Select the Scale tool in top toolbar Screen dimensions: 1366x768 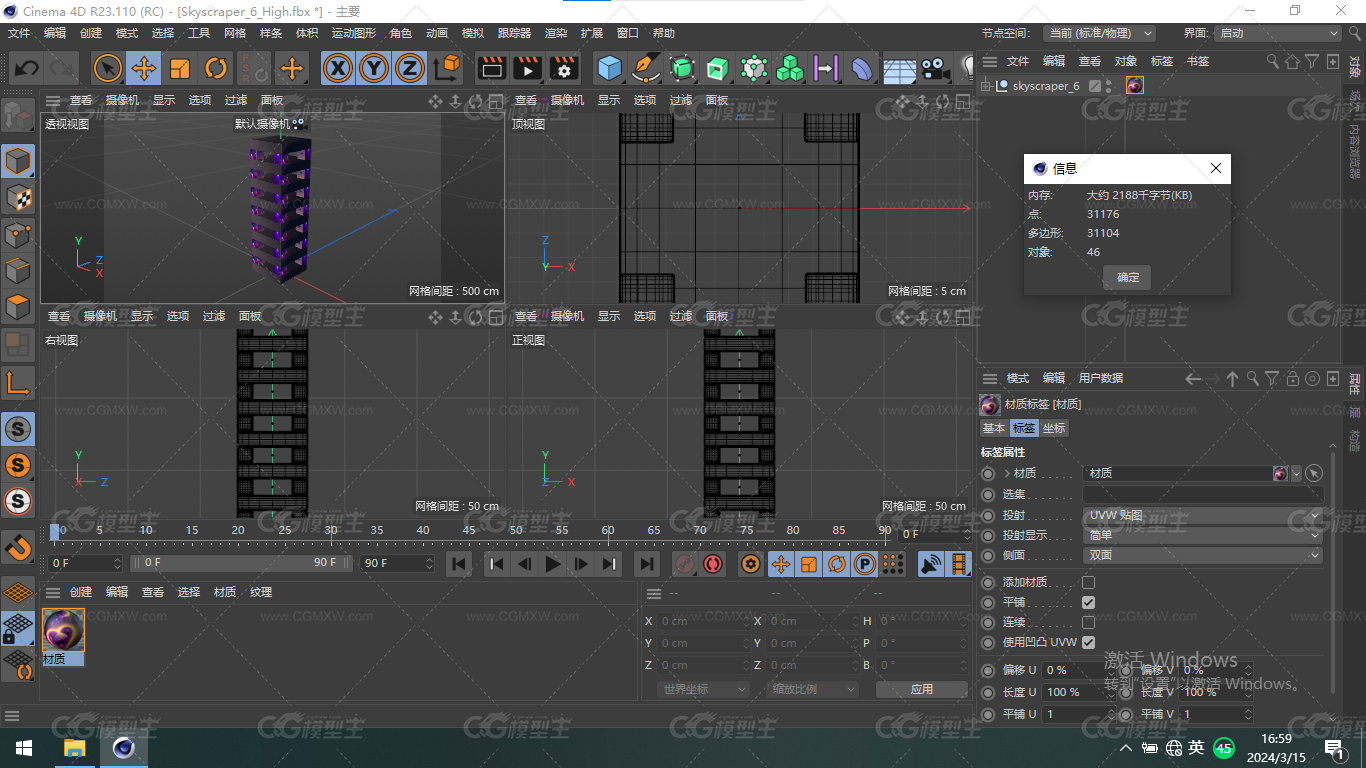(x=180, y=68)
